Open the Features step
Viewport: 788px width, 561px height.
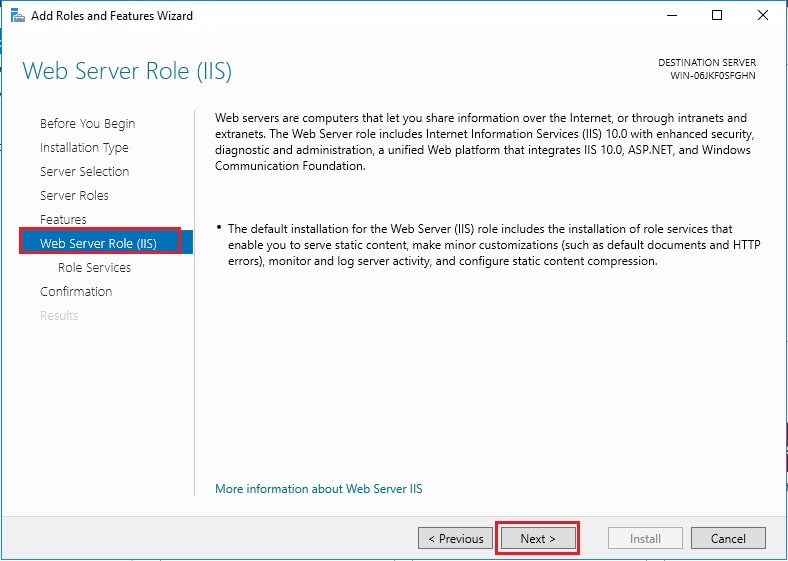[63, 220]
